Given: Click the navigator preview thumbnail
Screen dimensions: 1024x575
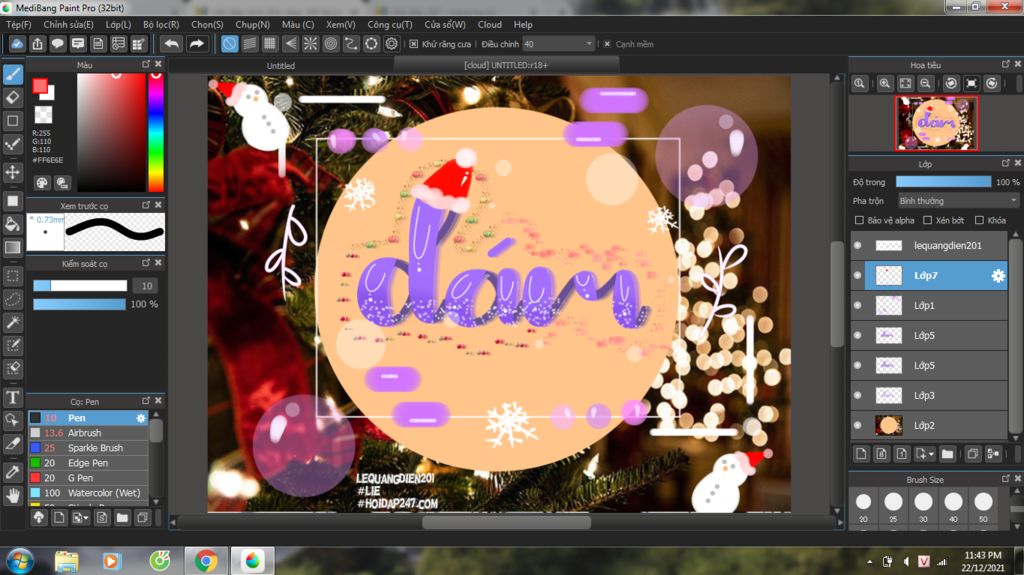Looking at the screenshot, I should (936, 123).
